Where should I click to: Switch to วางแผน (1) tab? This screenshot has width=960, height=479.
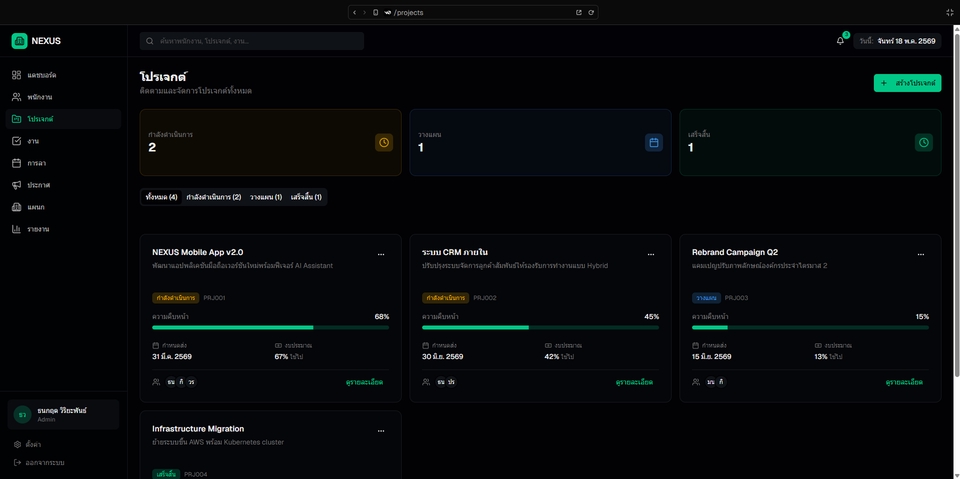pos(266,197)
